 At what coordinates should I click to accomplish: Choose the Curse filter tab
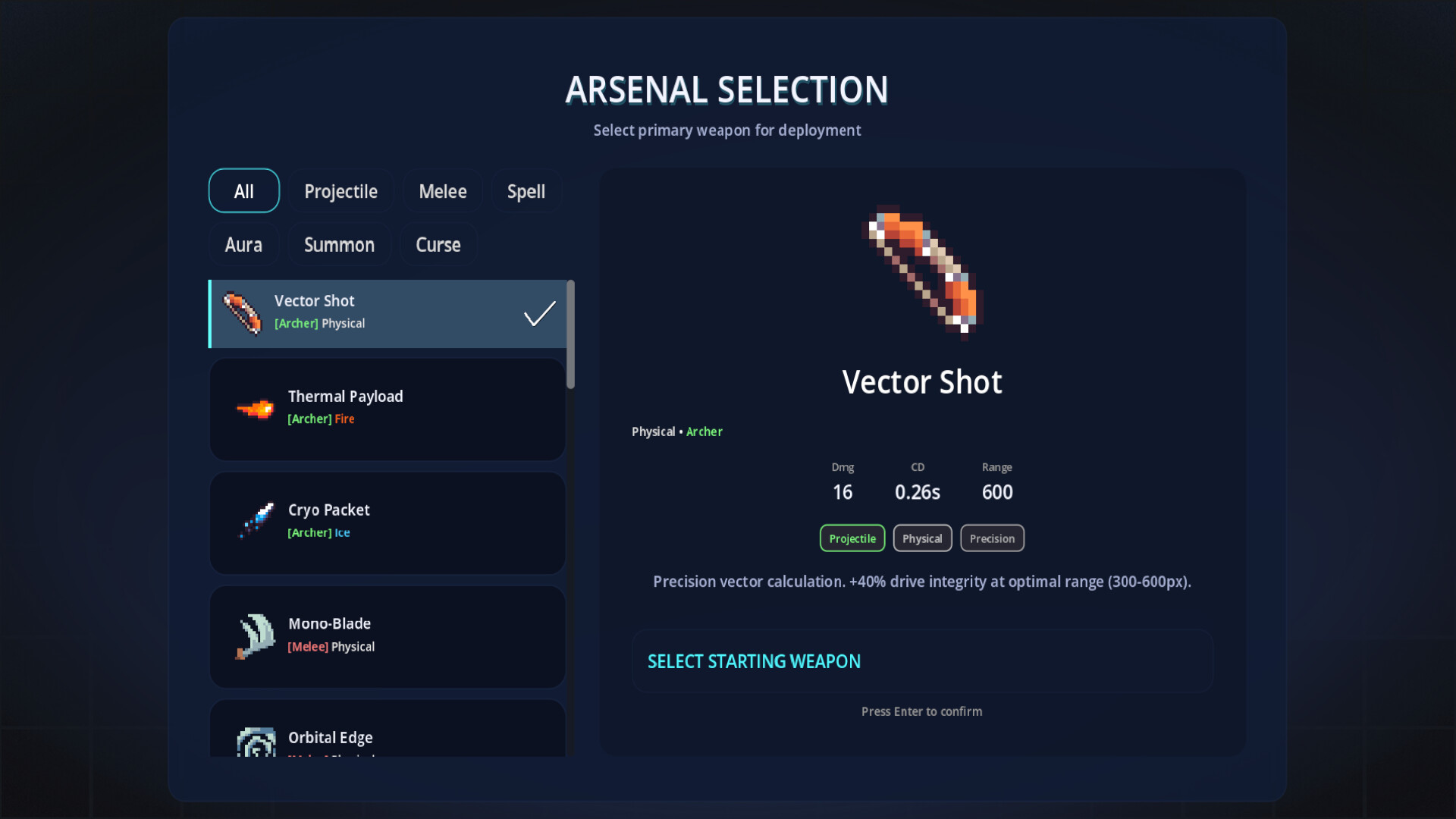[x=438, y=245]
